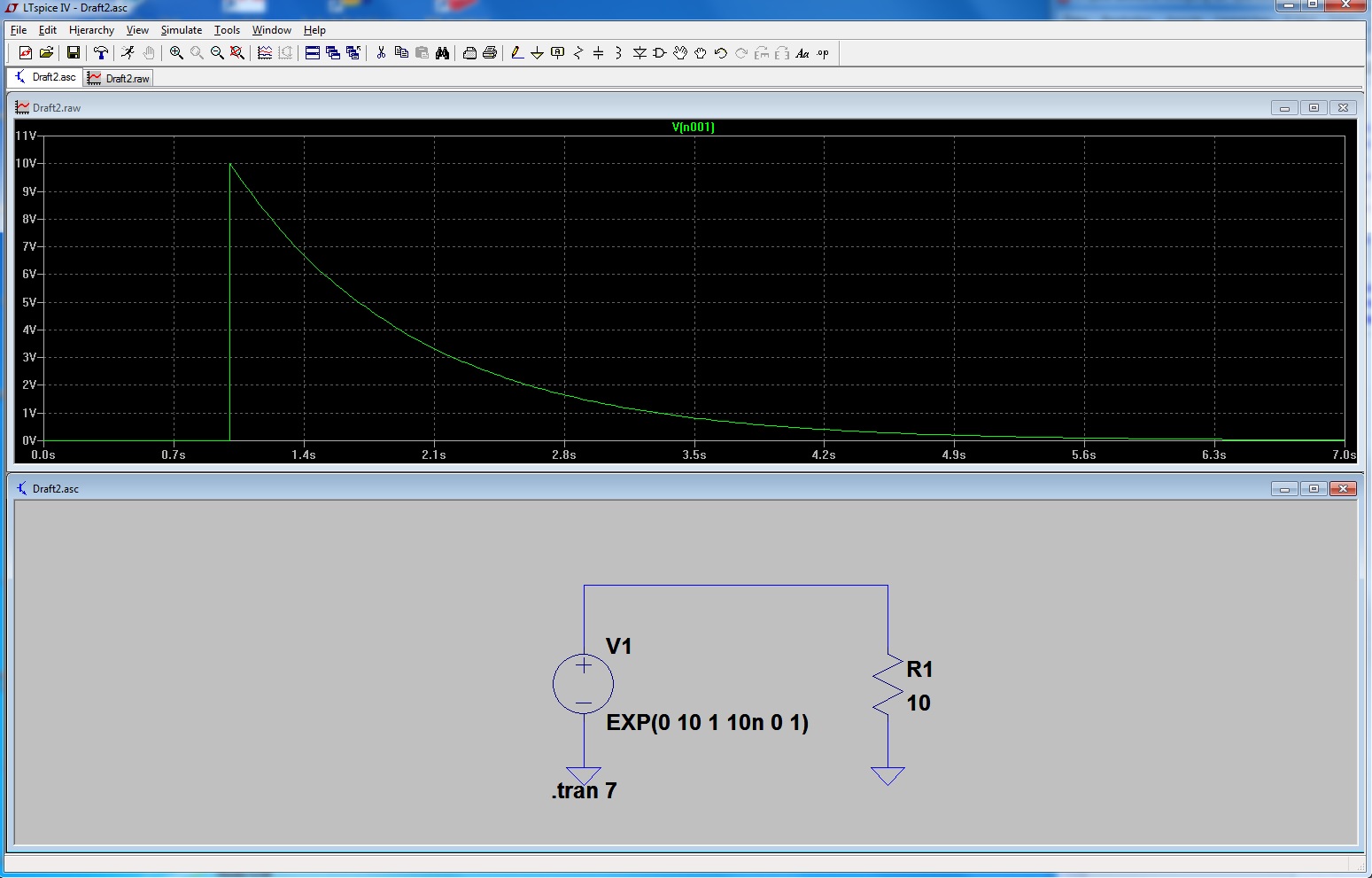Viewport: 1372px width, 878px height.
Task: Click the 0V vertical axis label
Action: pos(29,440)
